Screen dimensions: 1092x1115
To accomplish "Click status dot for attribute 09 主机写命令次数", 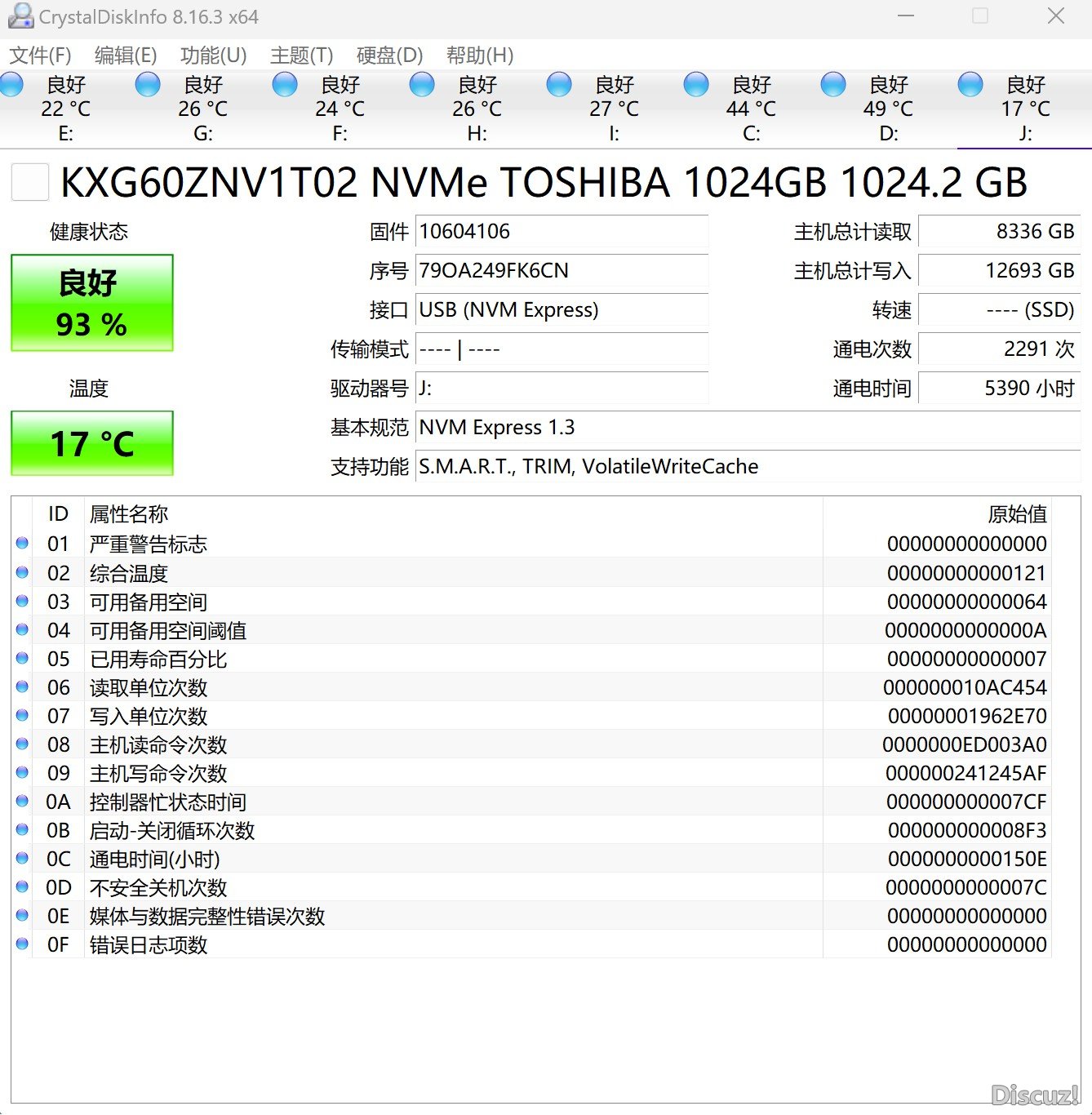I will 22,772.
